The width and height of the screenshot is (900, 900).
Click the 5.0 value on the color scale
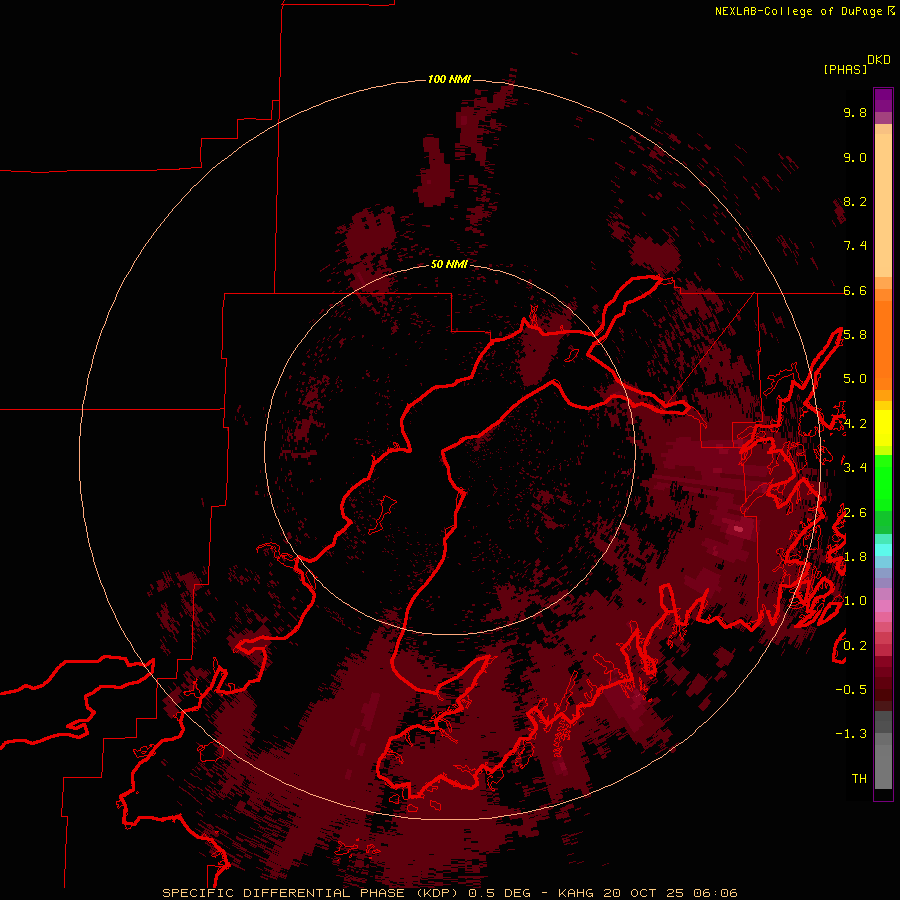[x=855, y=379]
